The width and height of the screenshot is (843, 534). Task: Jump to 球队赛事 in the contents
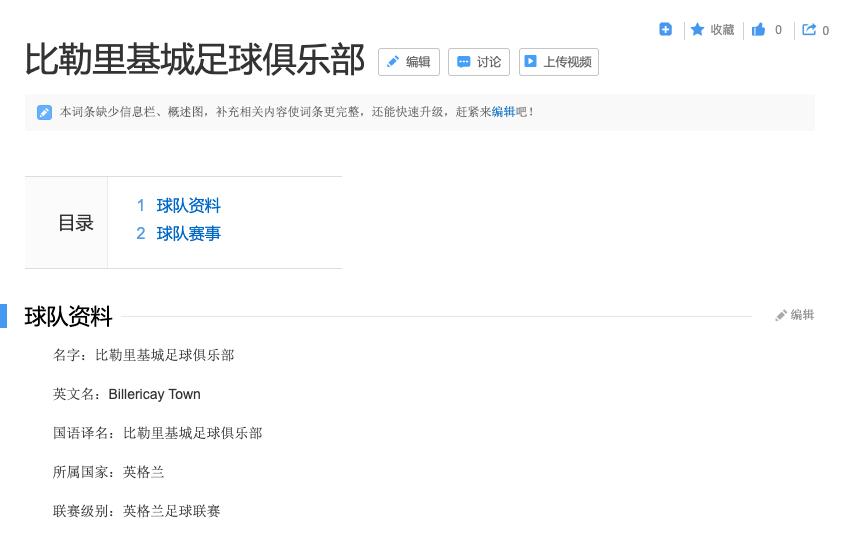click(188, 233)
